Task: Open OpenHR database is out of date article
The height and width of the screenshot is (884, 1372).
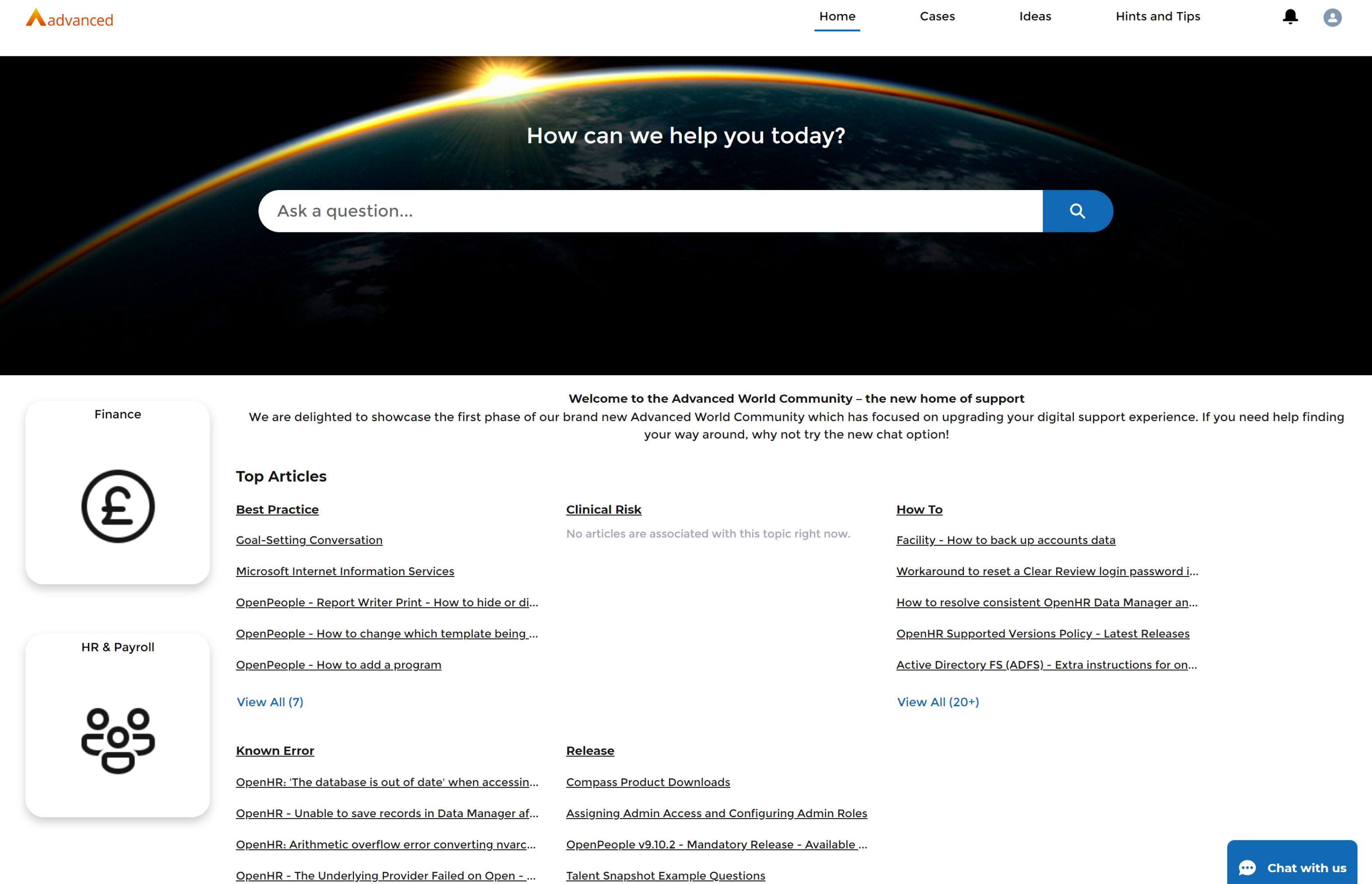Action: pos(387,782)
